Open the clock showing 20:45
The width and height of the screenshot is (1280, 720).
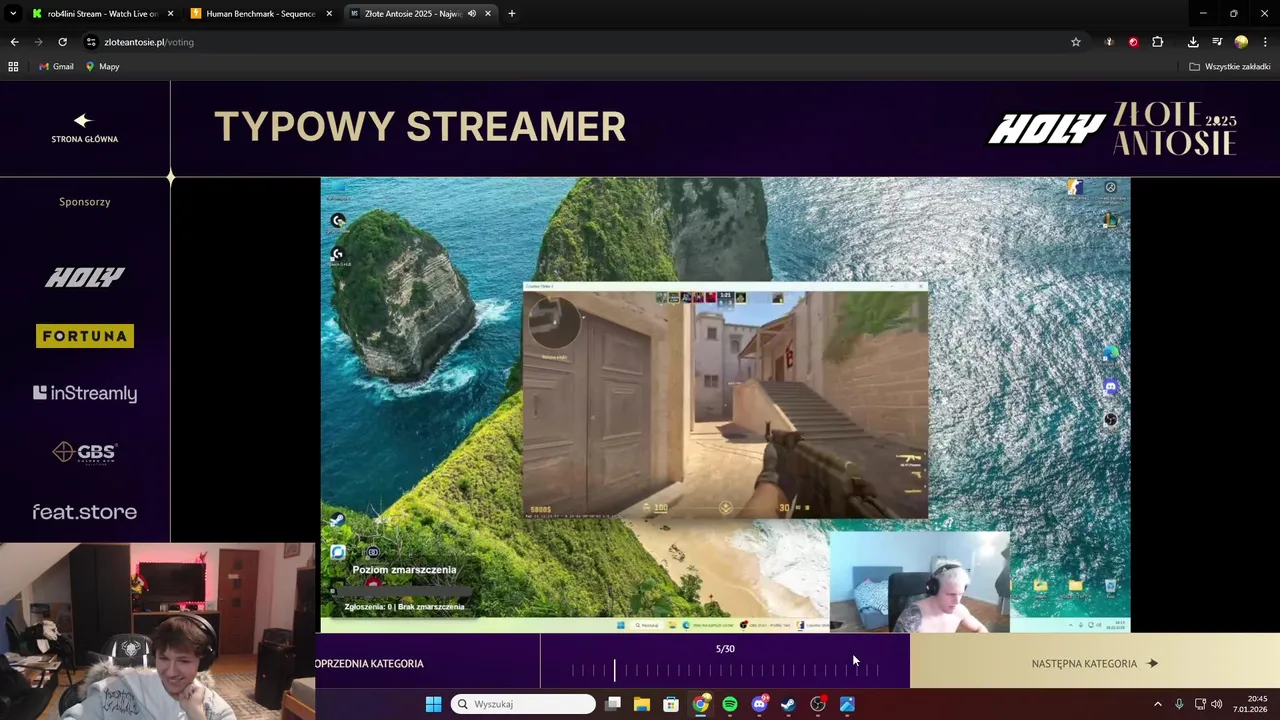pos(1250,704)
